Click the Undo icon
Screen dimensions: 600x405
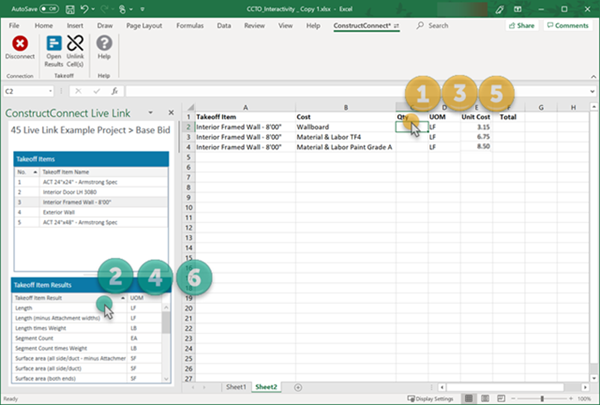pos(85,9)
